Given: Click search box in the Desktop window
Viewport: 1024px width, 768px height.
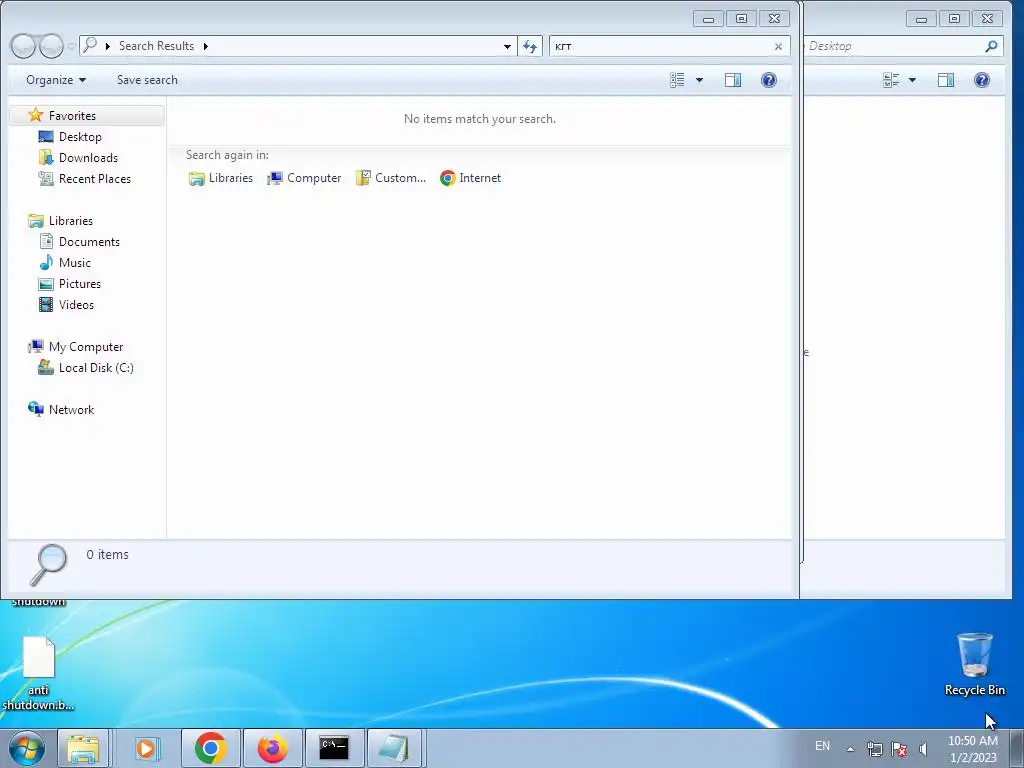Looking at the screenshot, I should tap(893, 46).
